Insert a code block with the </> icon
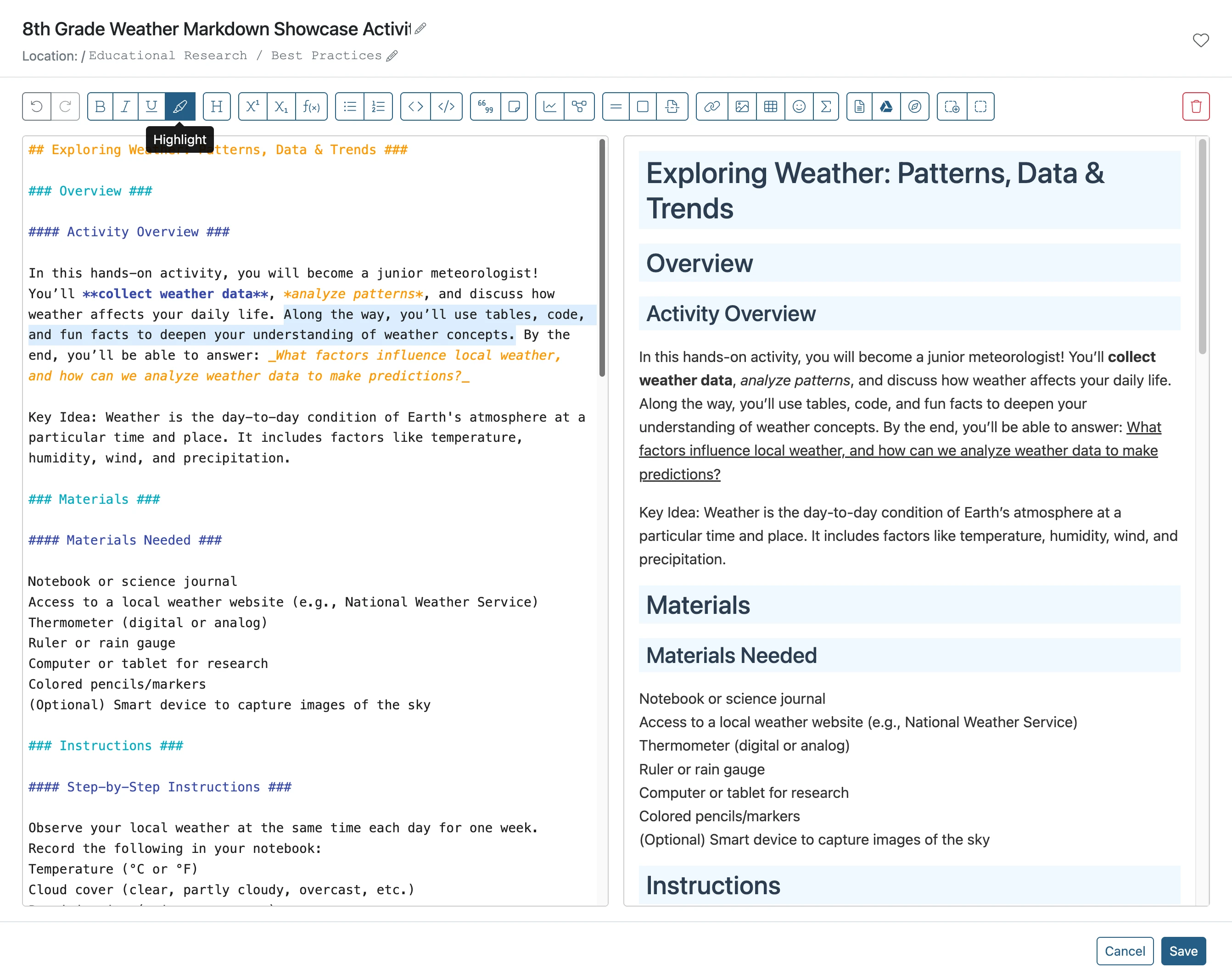1232x980 pixels. (x=446, y=106)
